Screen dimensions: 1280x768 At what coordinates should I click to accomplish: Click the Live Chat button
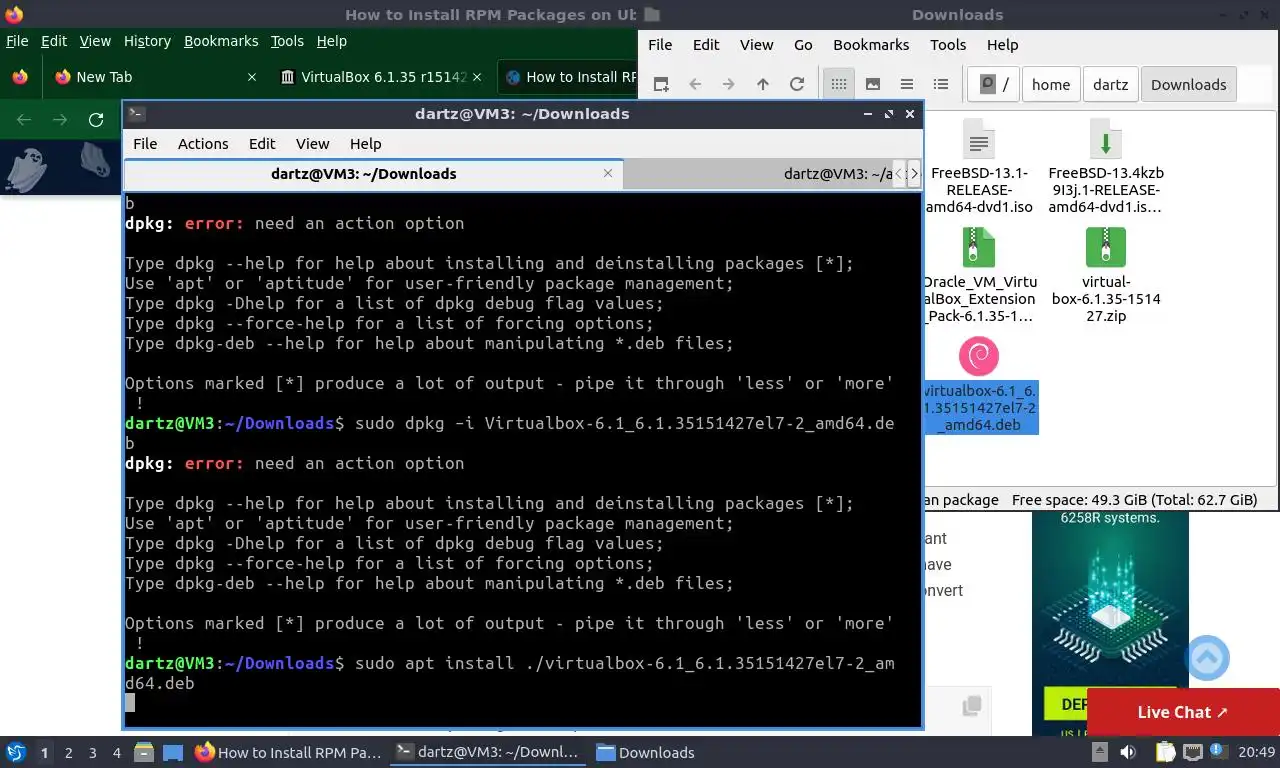pyautogui.click(x=1183, y=712)
